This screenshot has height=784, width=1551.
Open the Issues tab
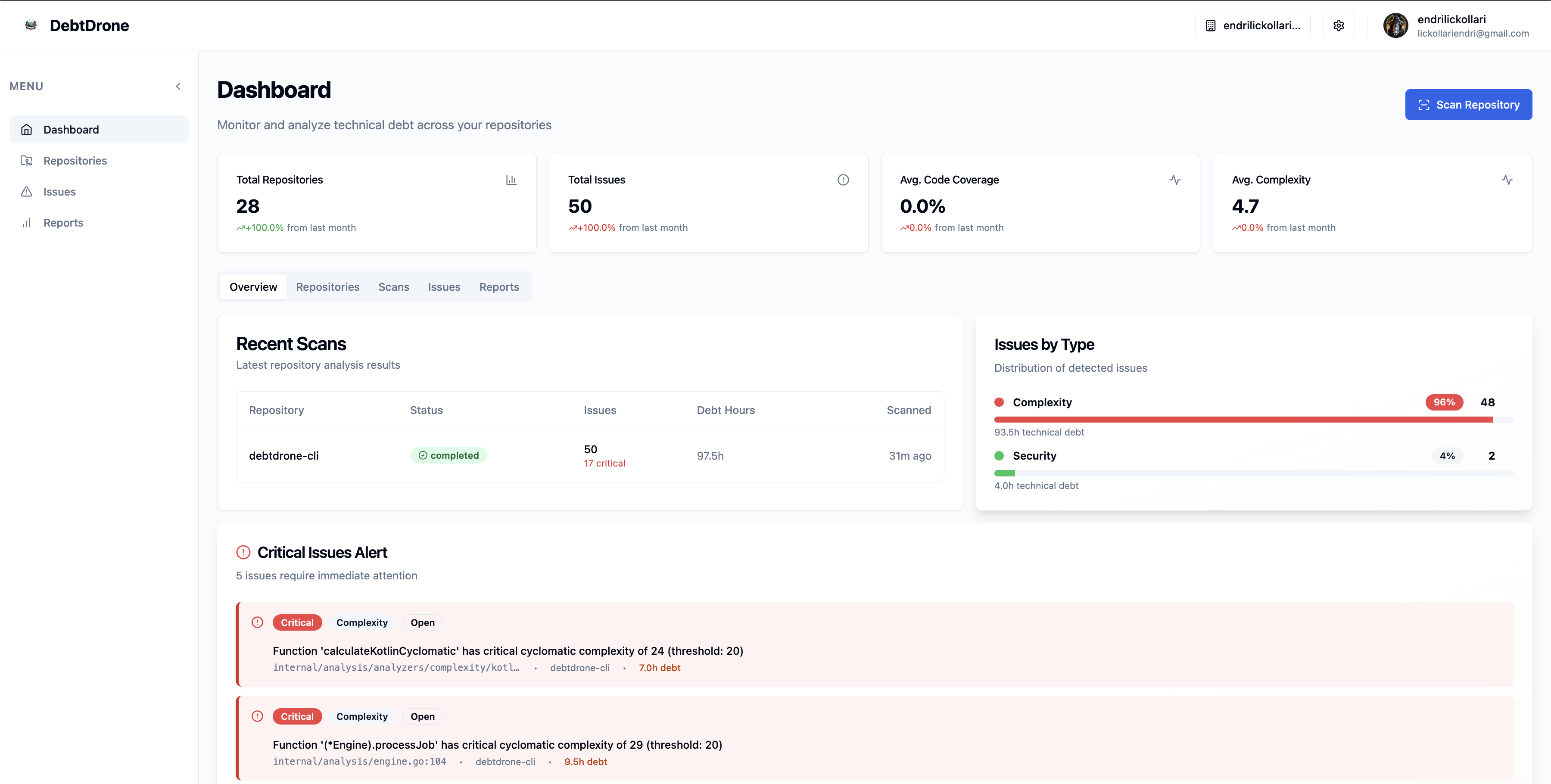point(444,286)
